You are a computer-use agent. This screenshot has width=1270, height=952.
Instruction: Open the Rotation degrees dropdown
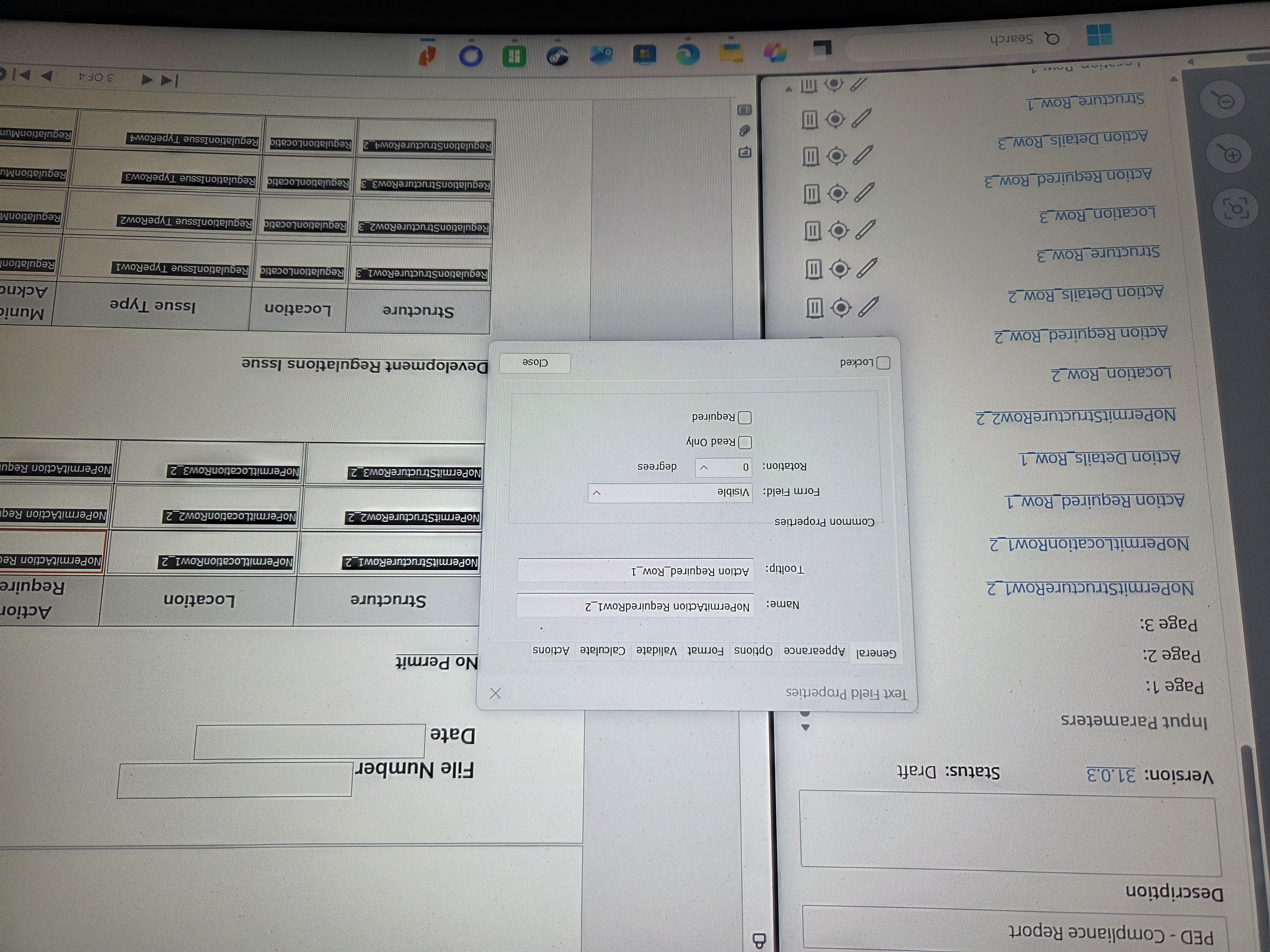coord(723,468)
